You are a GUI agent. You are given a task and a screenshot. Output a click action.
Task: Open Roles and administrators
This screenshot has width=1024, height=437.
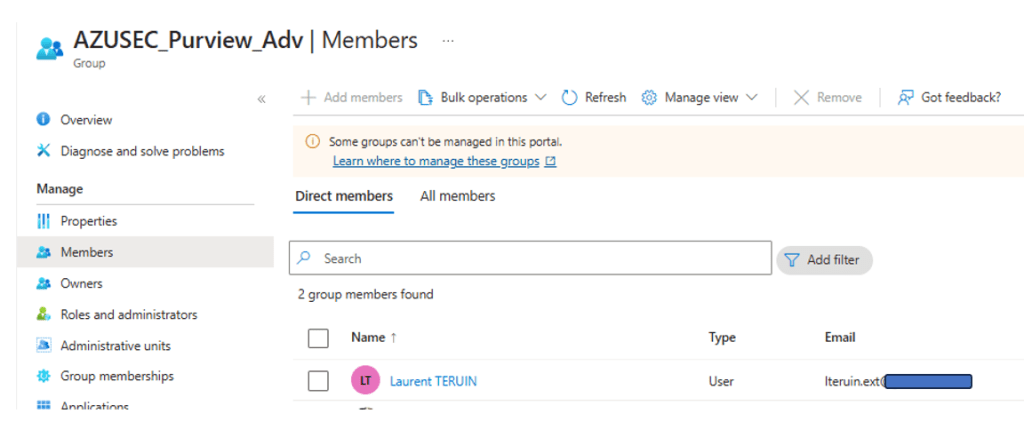tap(128, 315)
